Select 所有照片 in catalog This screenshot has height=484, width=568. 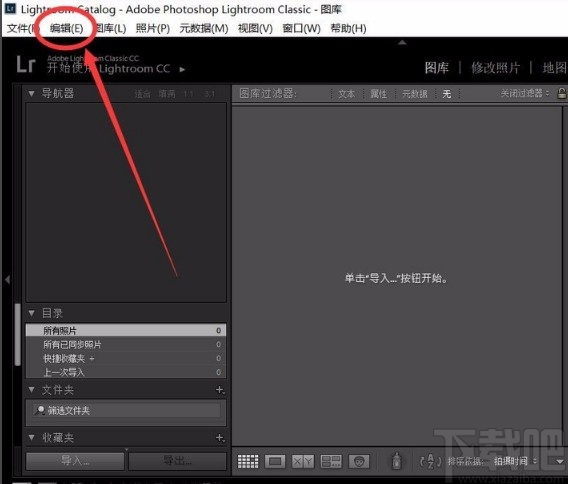[x=126, y=330]
